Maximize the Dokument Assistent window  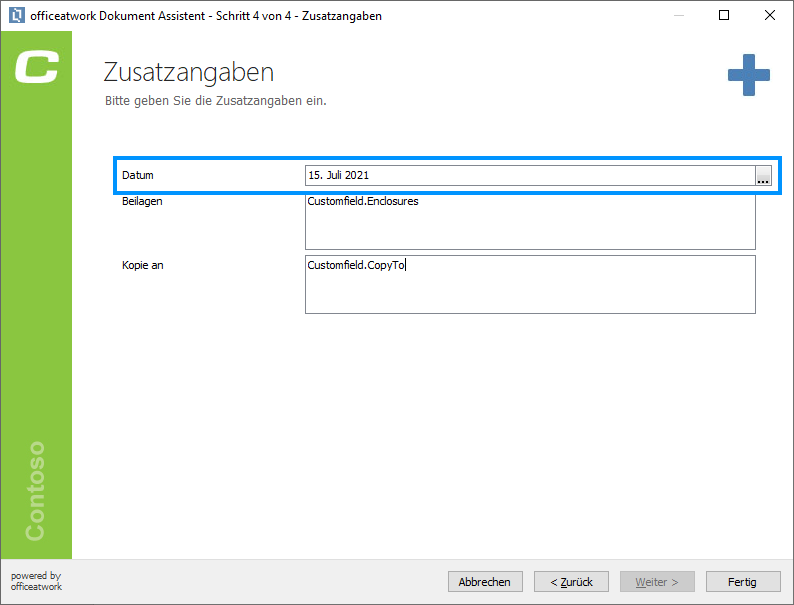(724, 15)
